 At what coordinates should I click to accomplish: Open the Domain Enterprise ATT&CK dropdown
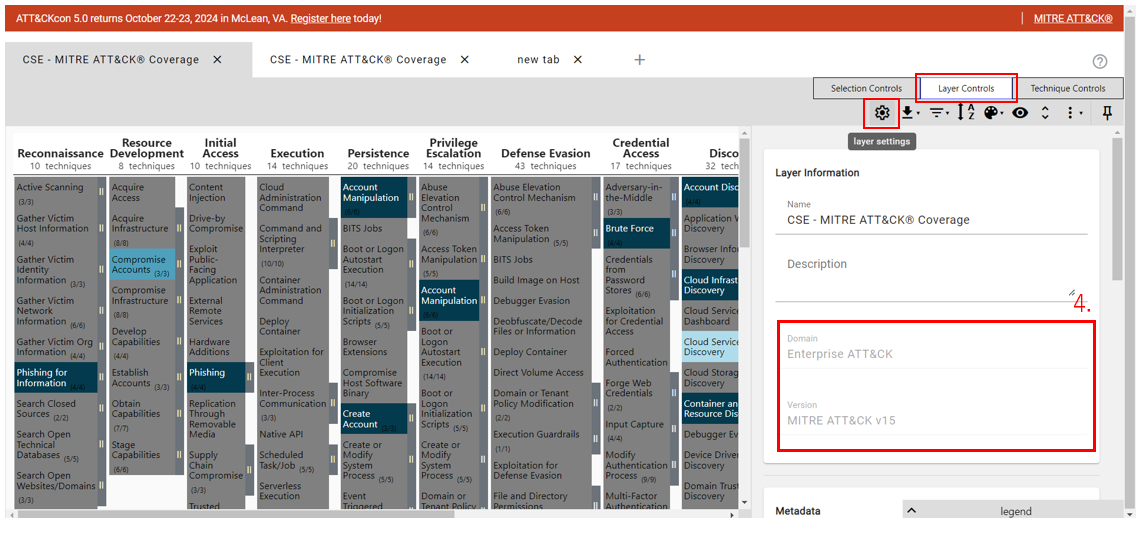[936, 354]
